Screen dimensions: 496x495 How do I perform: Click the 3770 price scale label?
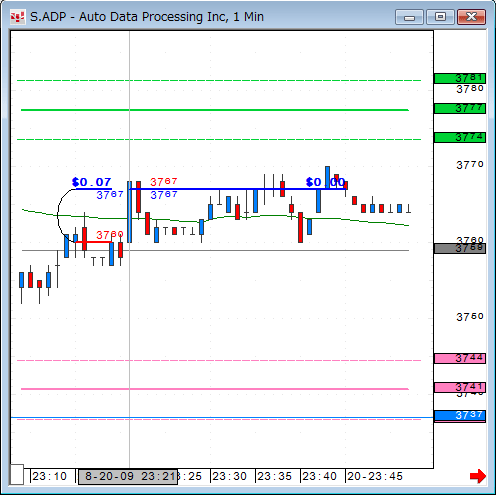[x=470, y=165]
